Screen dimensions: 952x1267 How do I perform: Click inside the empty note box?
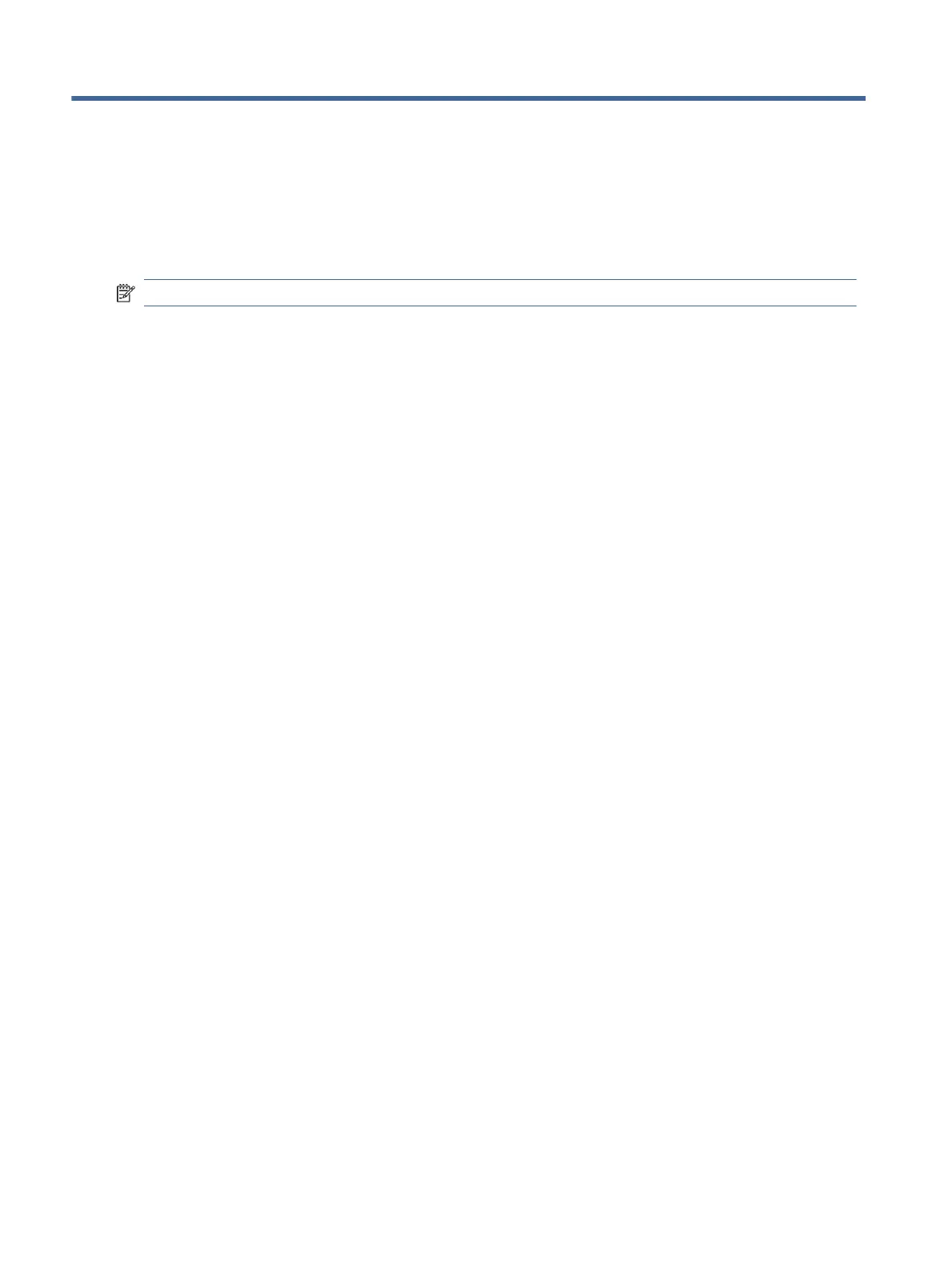coord(500,293)
